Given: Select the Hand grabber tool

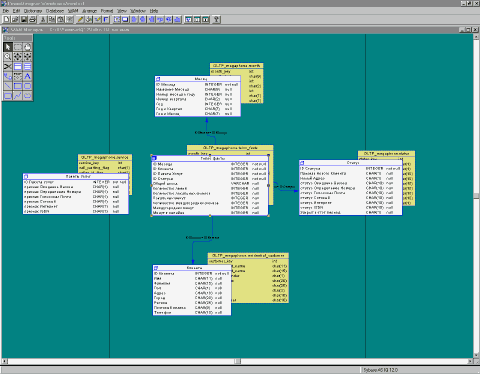Looking at the screenshot, I should [x=27, y=47].
